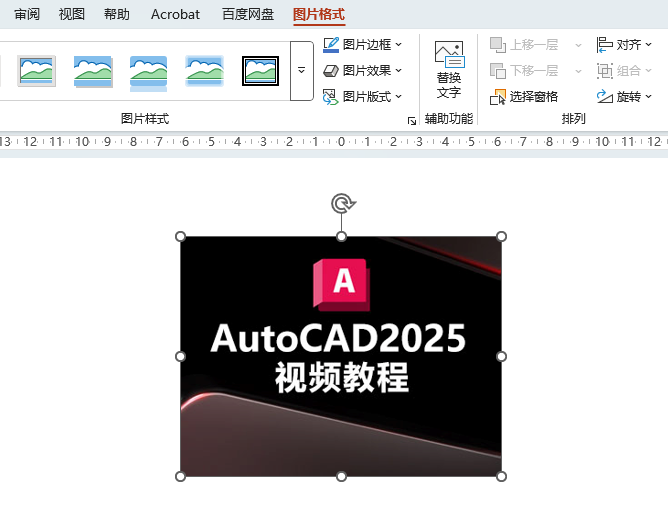
Task: Apply the black double-frame picture style
Action: point(260,71)
